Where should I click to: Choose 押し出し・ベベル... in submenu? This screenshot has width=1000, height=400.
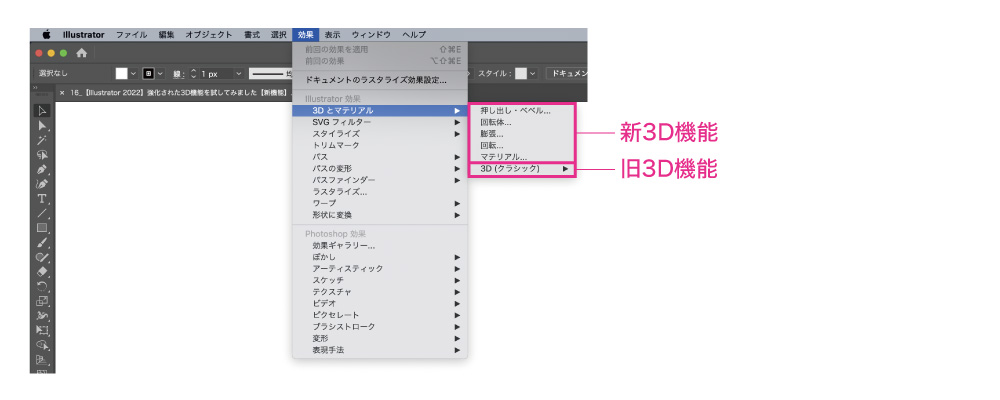[522, 110]
